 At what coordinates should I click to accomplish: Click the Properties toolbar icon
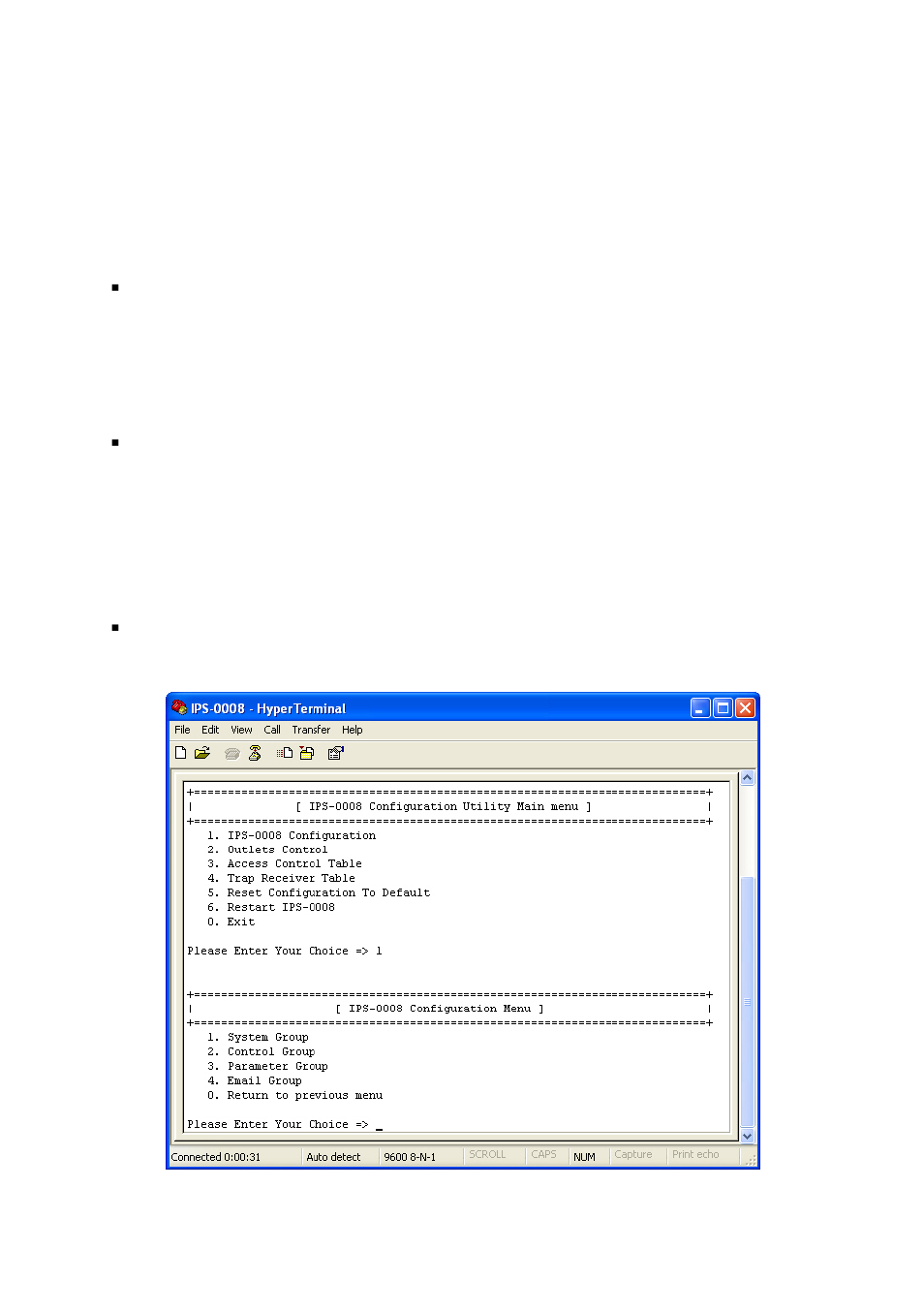pos(336,753)
